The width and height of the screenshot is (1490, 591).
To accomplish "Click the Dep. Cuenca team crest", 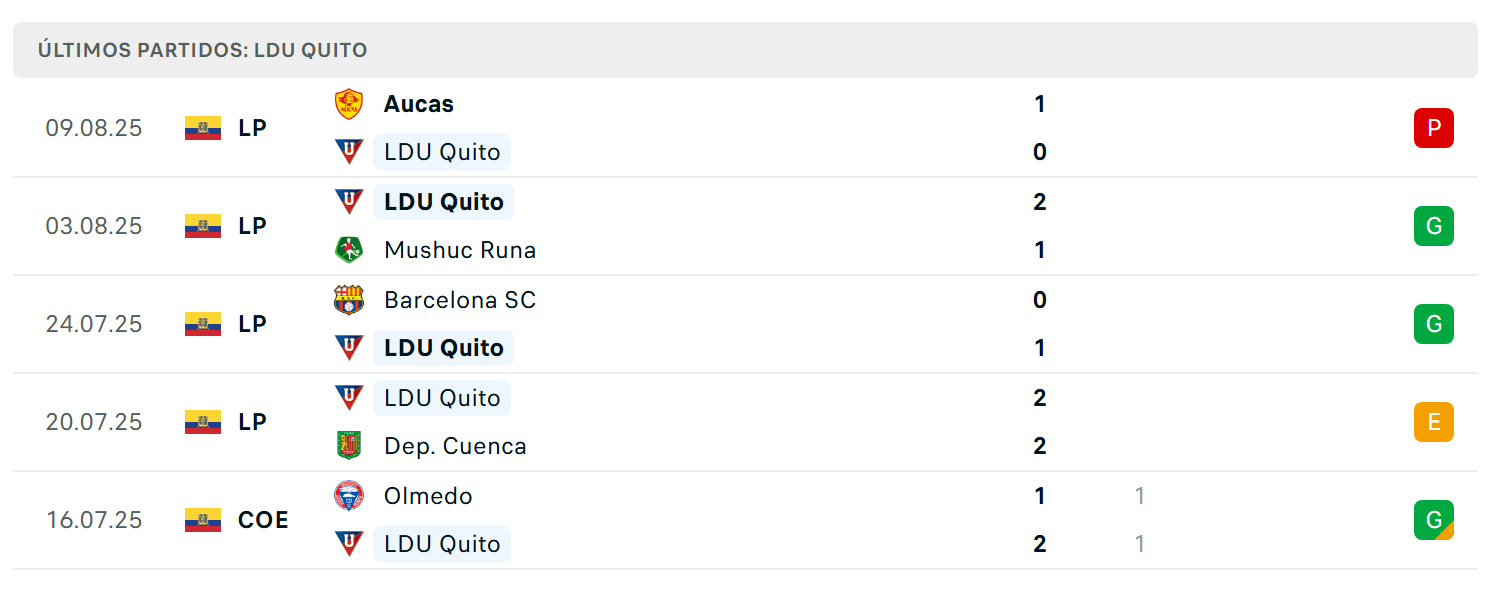I will (349, 446).
